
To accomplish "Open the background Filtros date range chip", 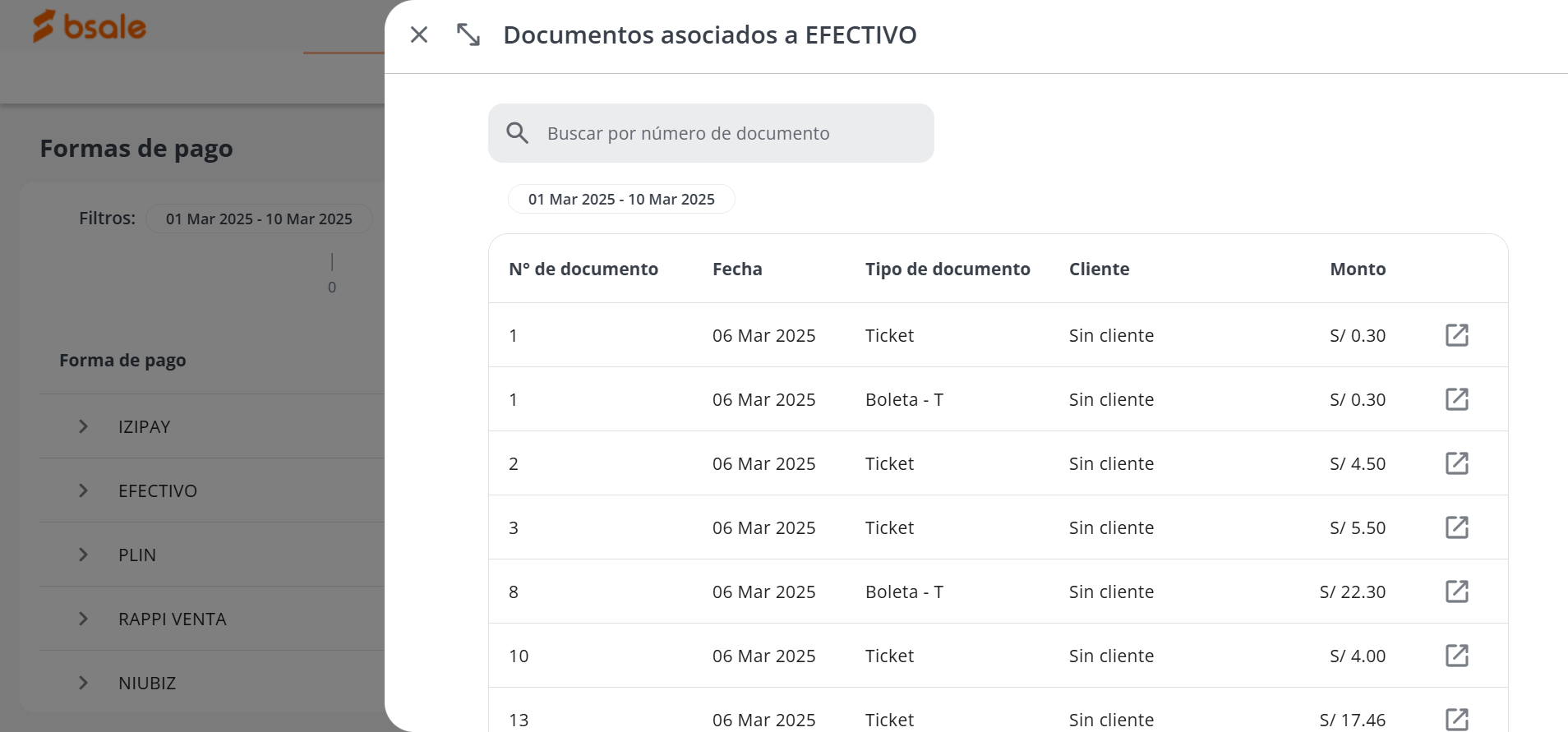I will click(259, 219).
